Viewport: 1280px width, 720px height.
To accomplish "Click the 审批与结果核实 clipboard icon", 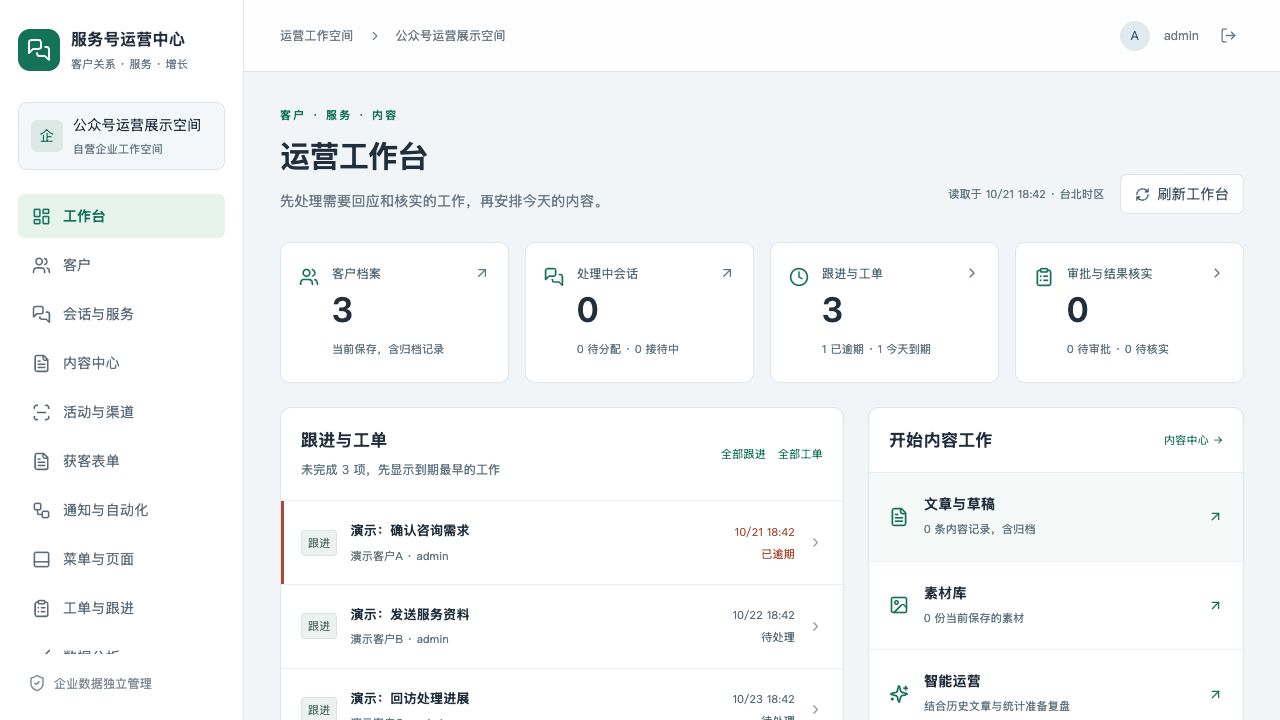I will point(1044,277).
